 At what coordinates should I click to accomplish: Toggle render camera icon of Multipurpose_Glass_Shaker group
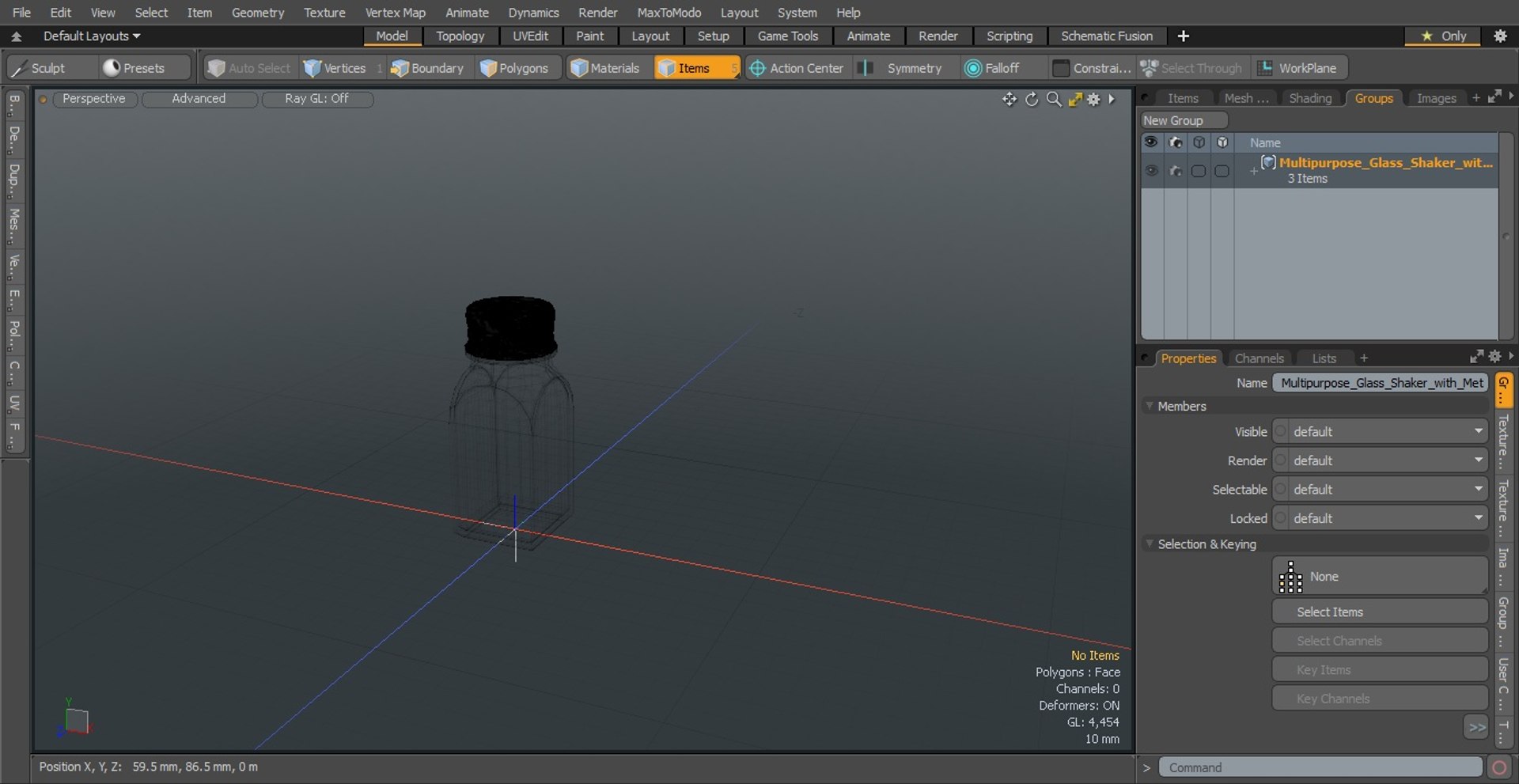[1176, 170]
